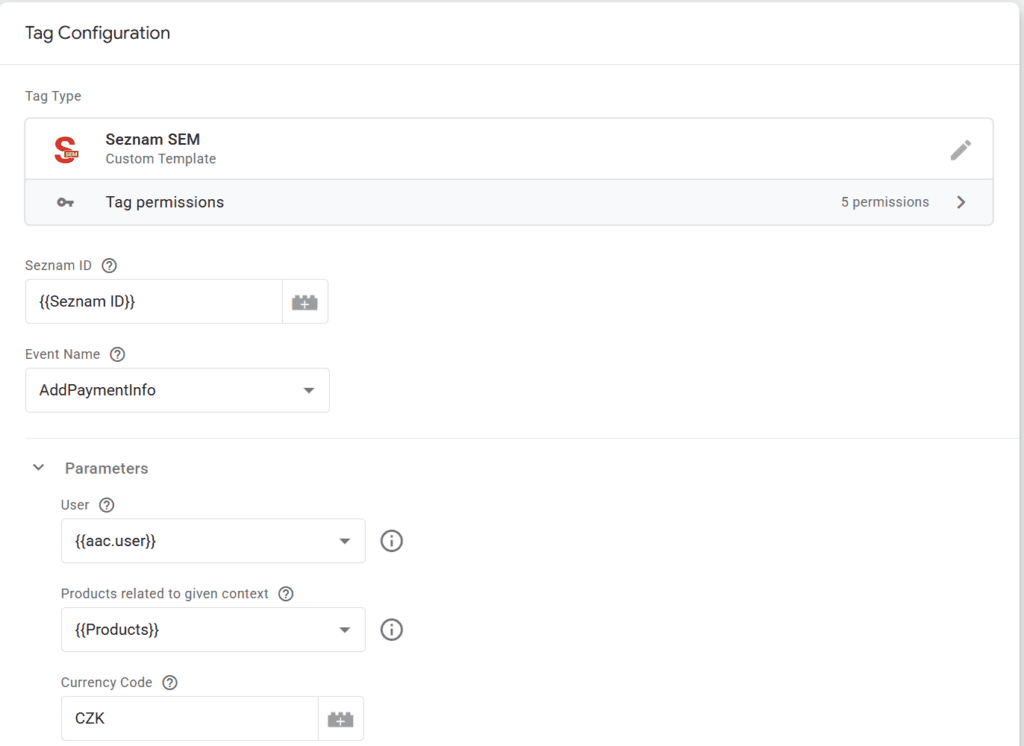Open variable picker for Currency Code field
The image size is (1024, 746).
[341, 719]
